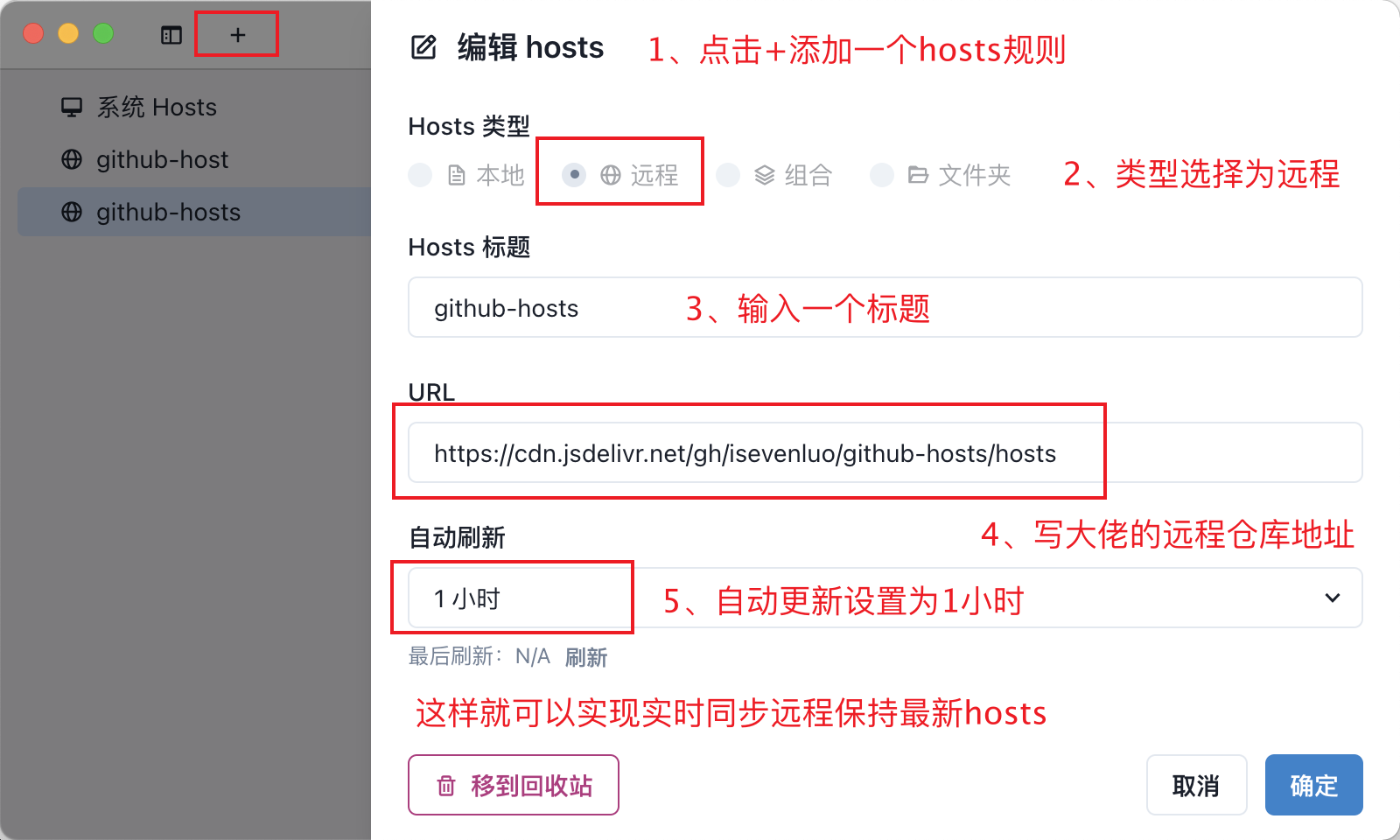The image size is (1400, 840).
Task: Click the layers icon beside 组合
Action: (765, 175)
